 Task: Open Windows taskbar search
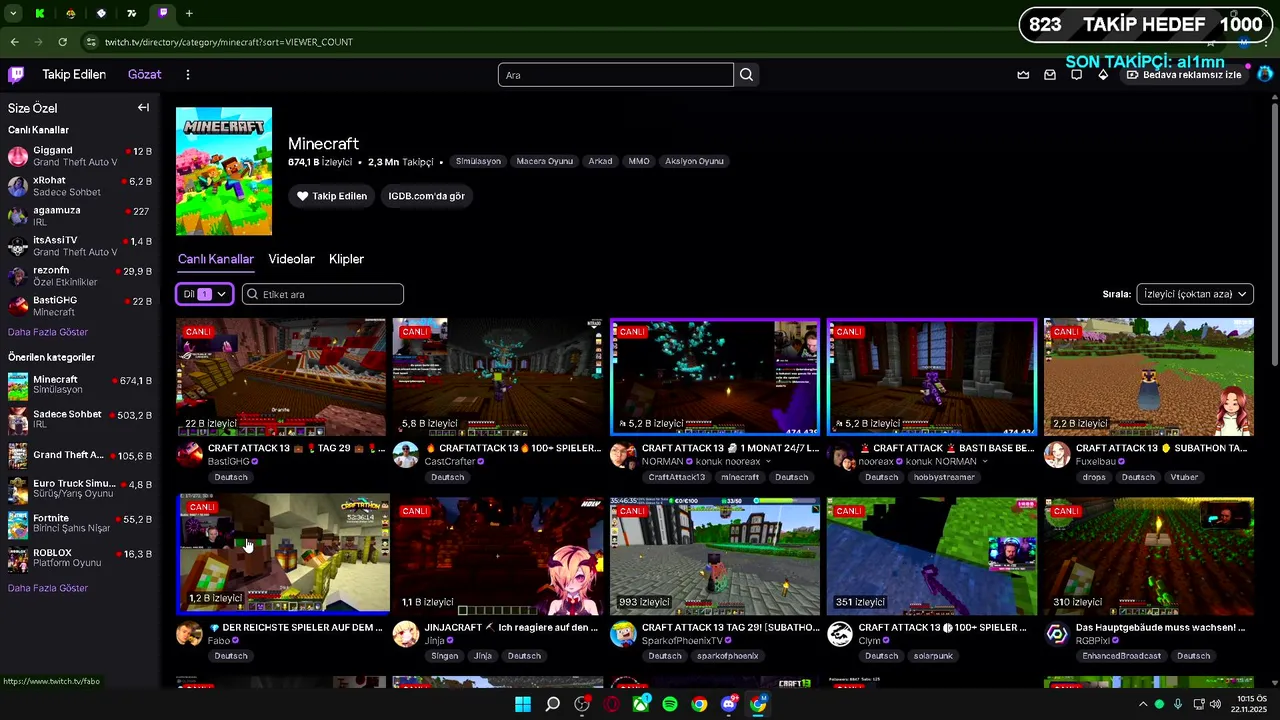point(552,704)
